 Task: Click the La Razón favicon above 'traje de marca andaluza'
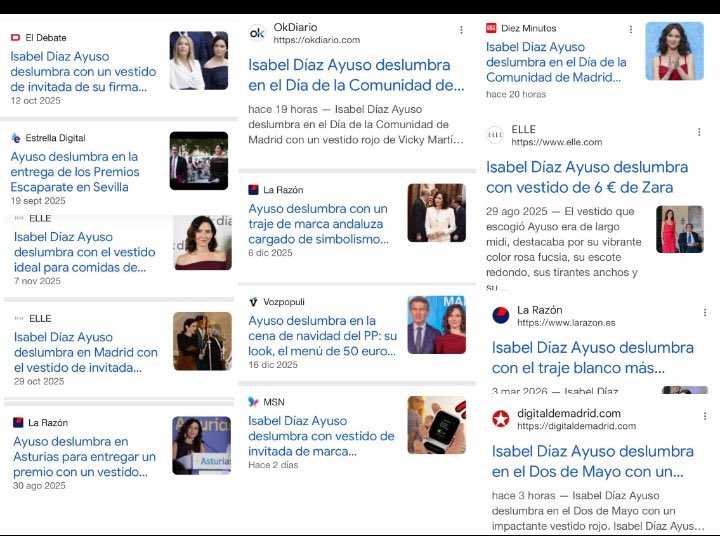click(253, 190)
